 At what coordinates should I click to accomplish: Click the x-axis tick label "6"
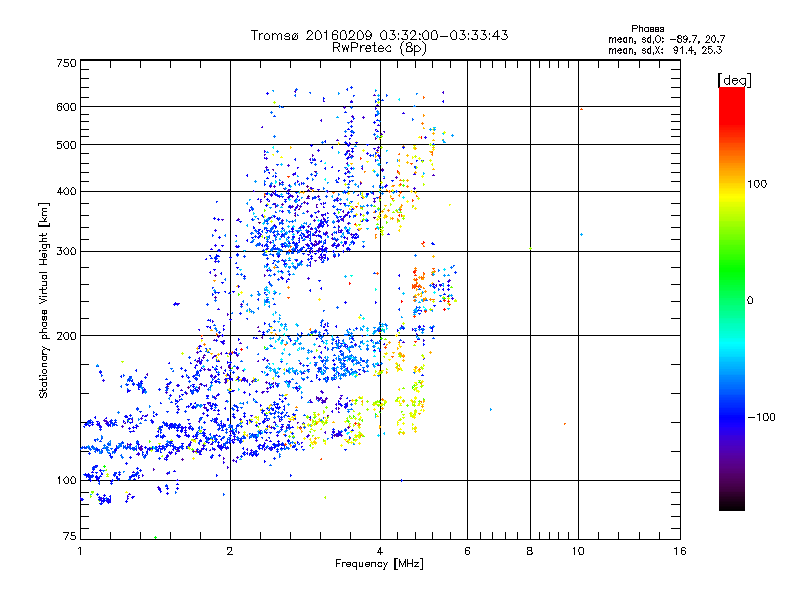point(467,551)
